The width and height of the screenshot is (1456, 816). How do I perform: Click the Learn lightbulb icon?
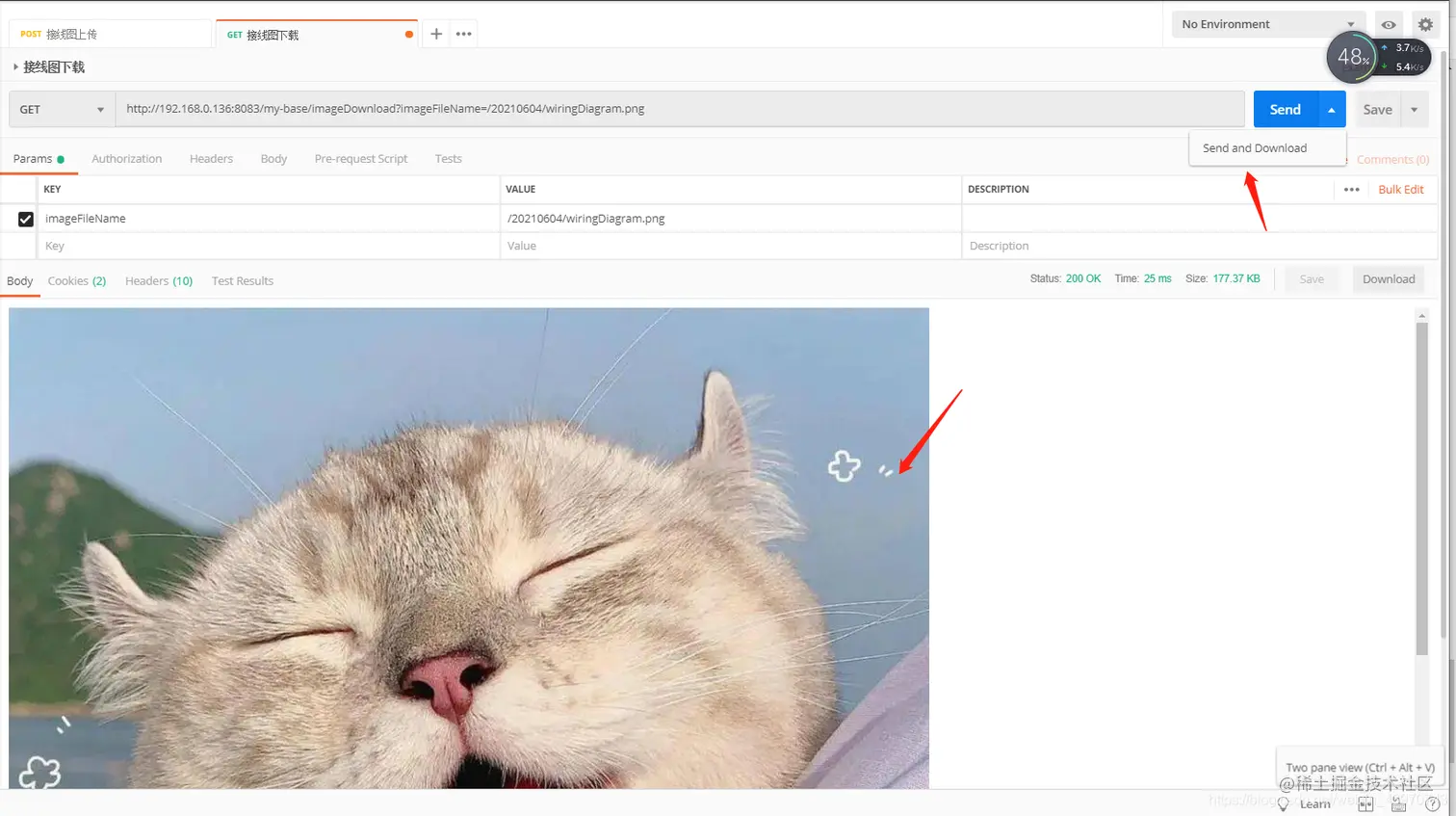click(1283, 804)
